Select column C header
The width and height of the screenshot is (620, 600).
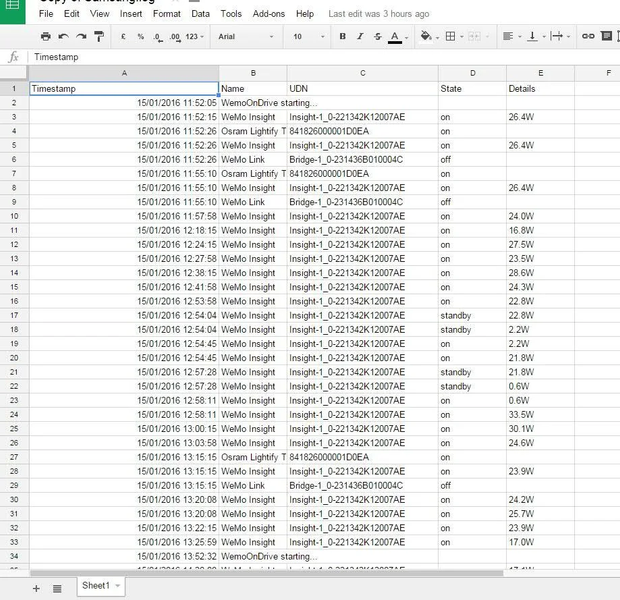(363, 73)
